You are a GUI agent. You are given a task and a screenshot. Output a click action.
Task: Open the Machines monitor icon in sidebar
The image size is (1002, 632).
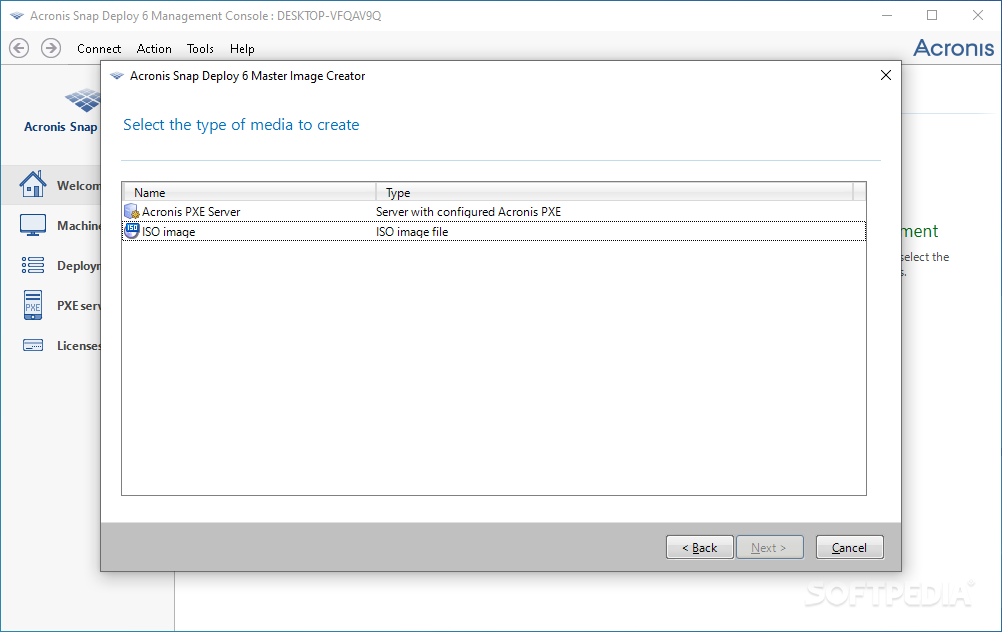pos(33,225)
